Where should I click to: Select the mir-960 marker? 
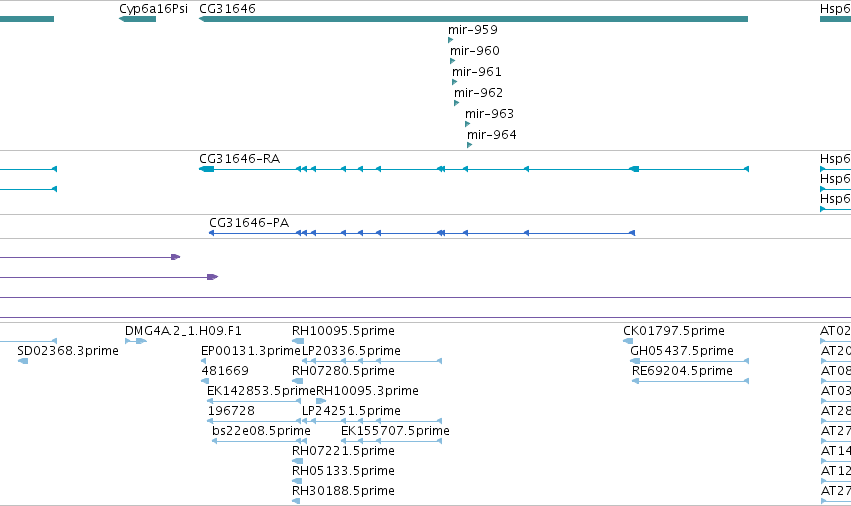click(x=453, y=61)
